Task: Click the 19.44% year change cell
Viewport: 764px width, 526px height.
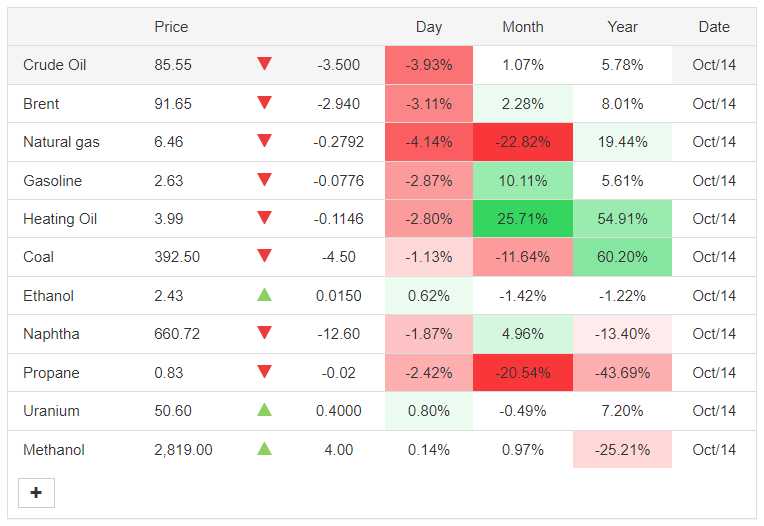Action: point(622,142)
